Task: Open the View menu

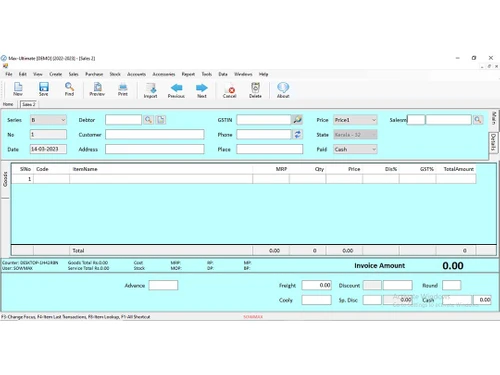Action: point(38,74)
